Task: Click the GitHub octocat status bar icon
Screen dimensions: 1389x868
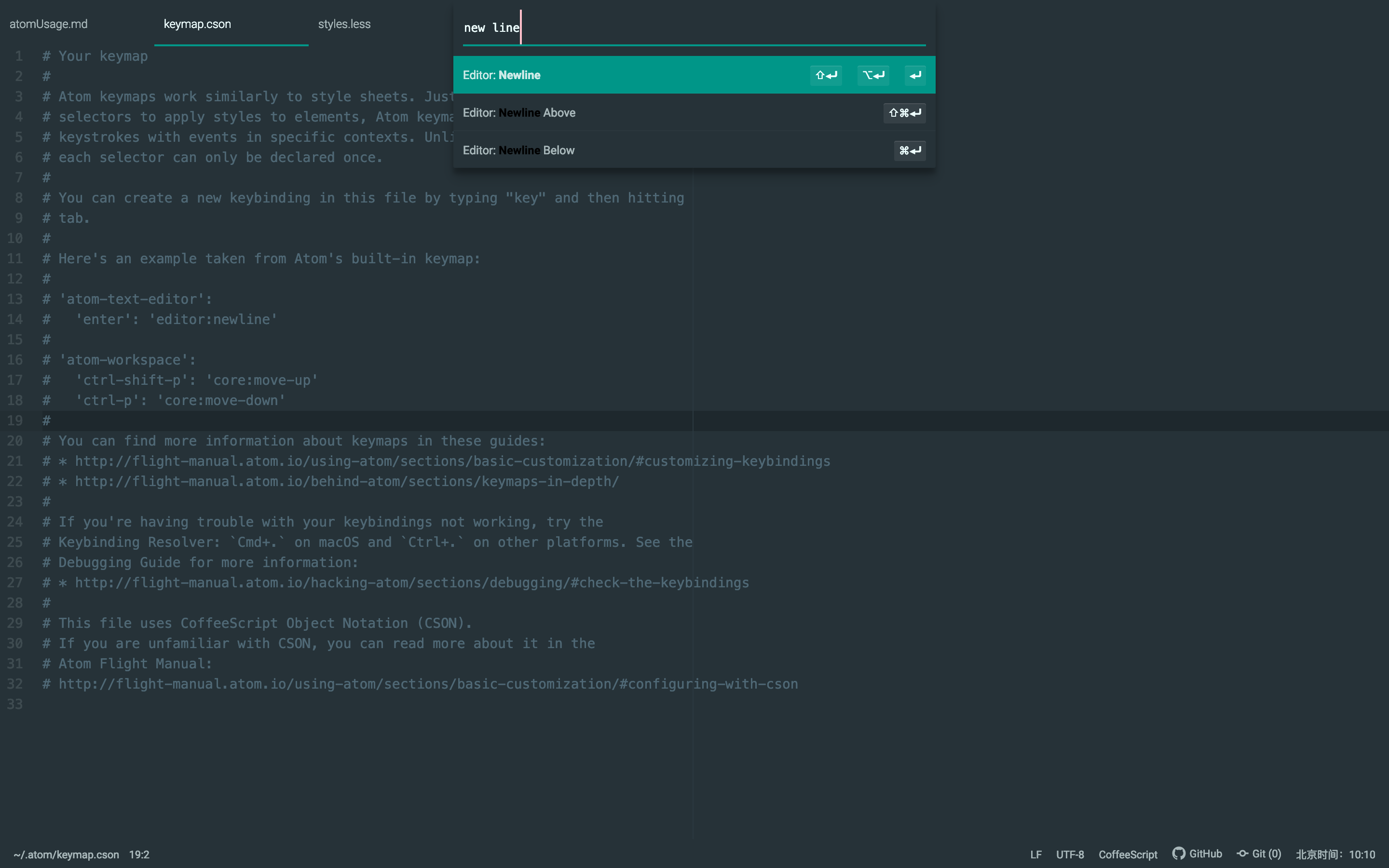Action: [x=1178, y=854]
